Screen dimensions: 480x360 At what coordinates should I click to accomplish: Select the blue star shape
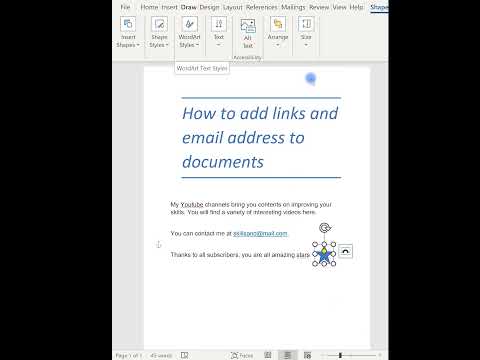click(324, 257)
